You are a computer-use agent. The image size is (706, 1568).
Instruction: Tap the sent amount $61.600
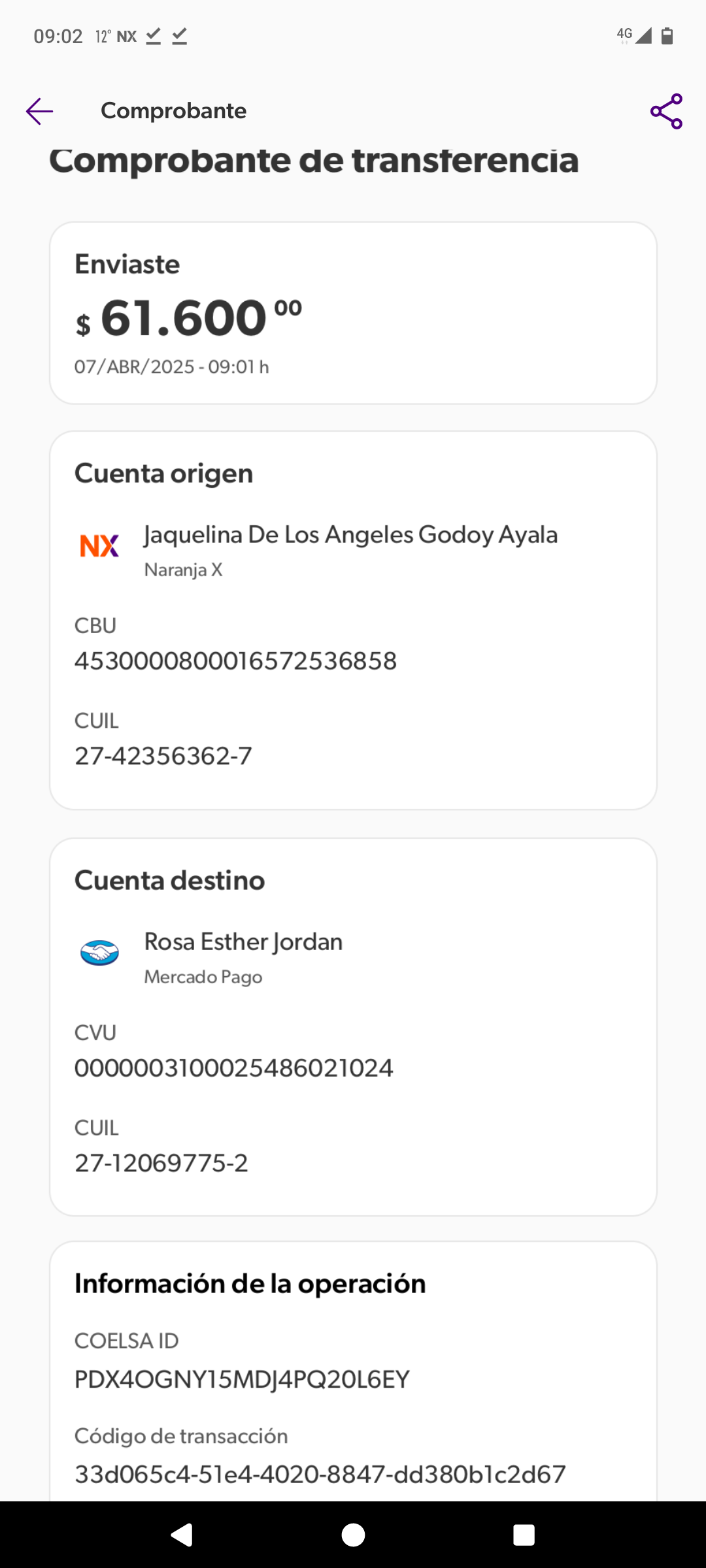coord(189,318)
